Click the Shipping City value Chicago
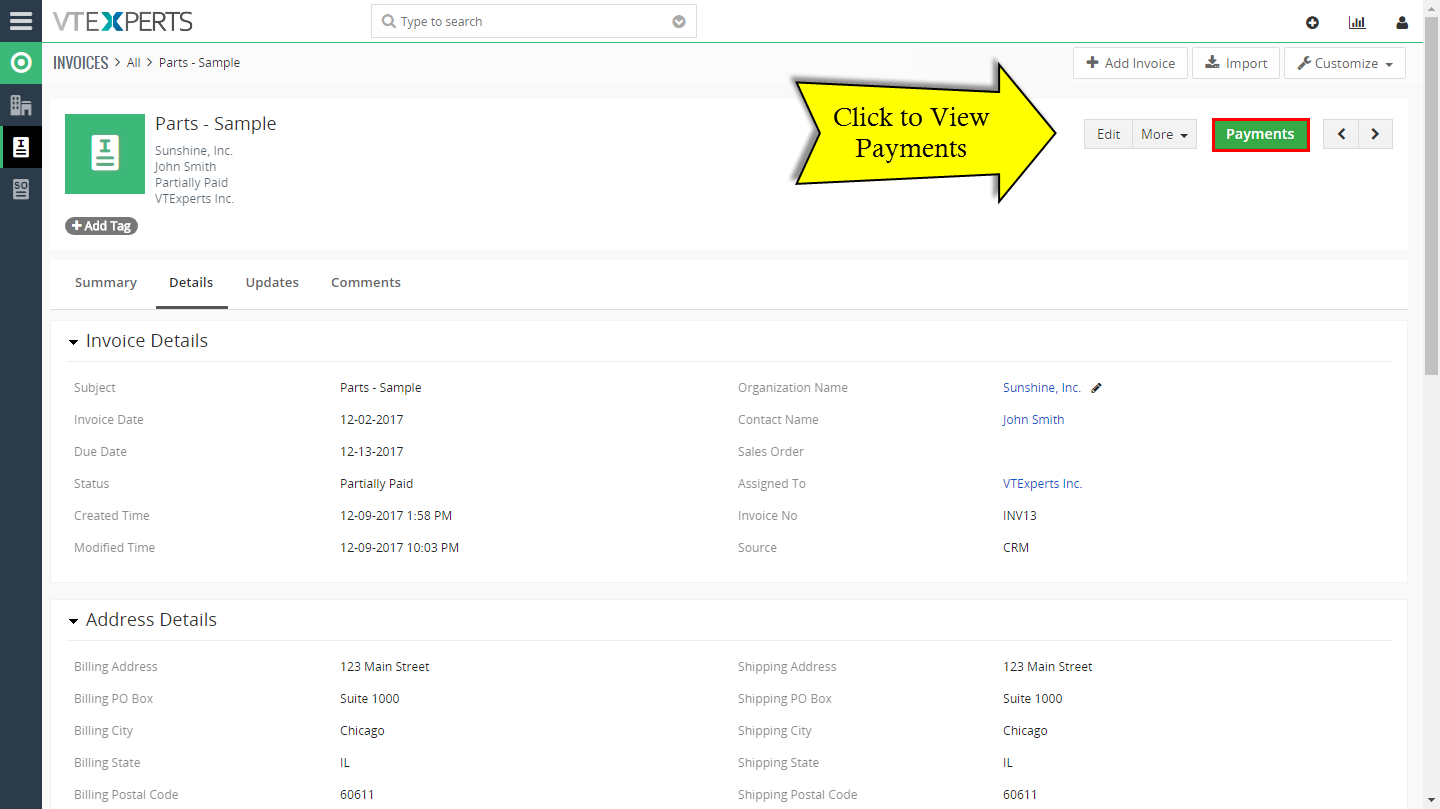The height and width of the screenshot is (809, 1440). 1026,731
